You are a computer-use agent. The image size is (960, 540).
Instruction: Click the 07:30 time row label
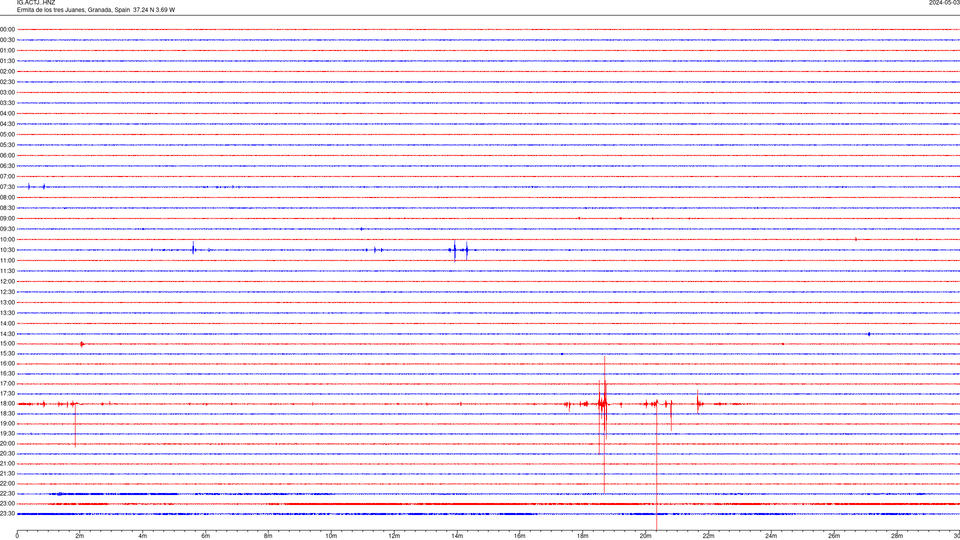(7, 187)
